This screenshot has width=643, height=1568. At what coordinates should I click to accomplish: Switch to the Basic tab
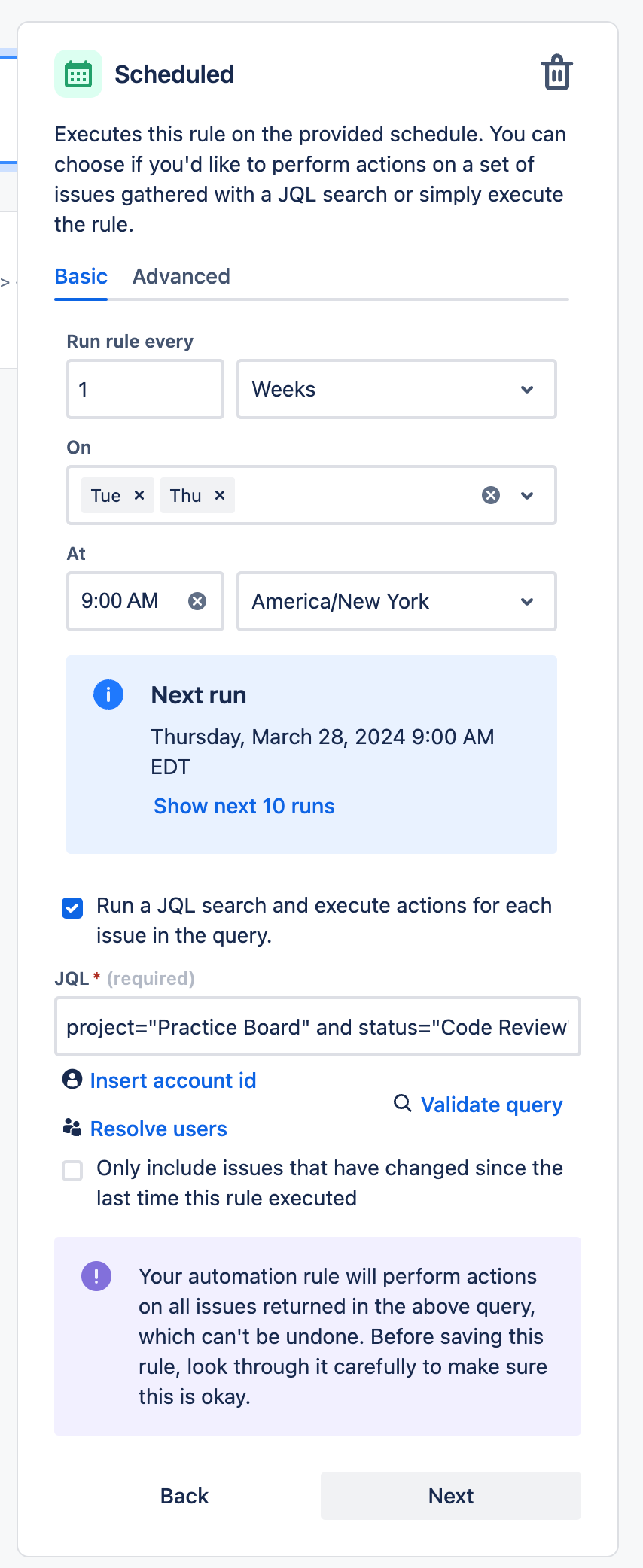tap(81, 276)
